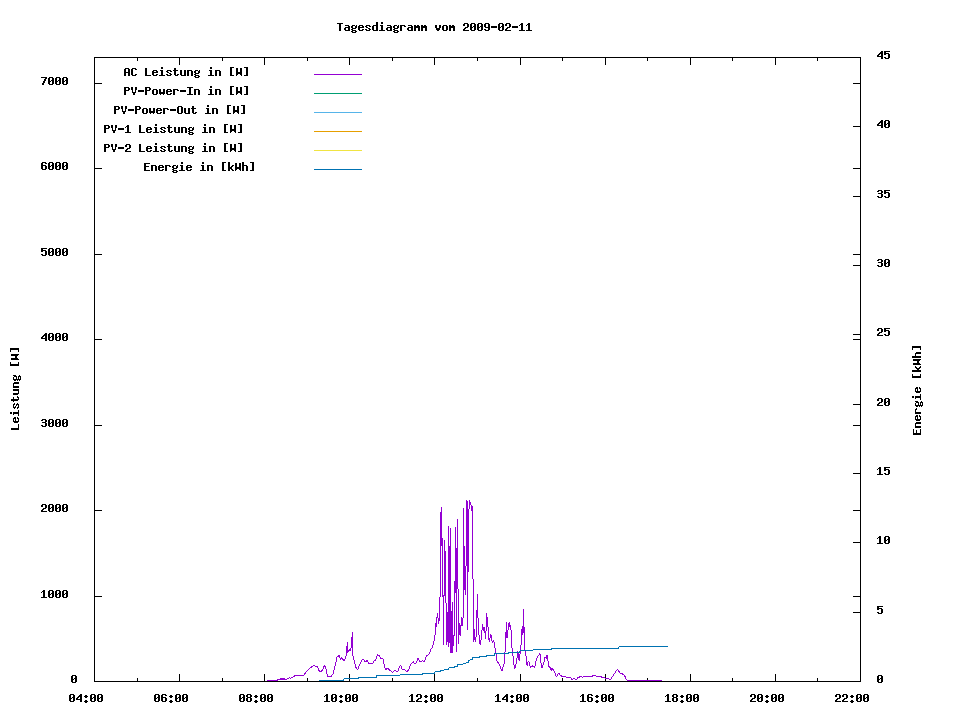This screenshot has width=960, height=720.
Task: Click the yellow PV-2 Leistung legend line
Action: [x=337, y=150]
